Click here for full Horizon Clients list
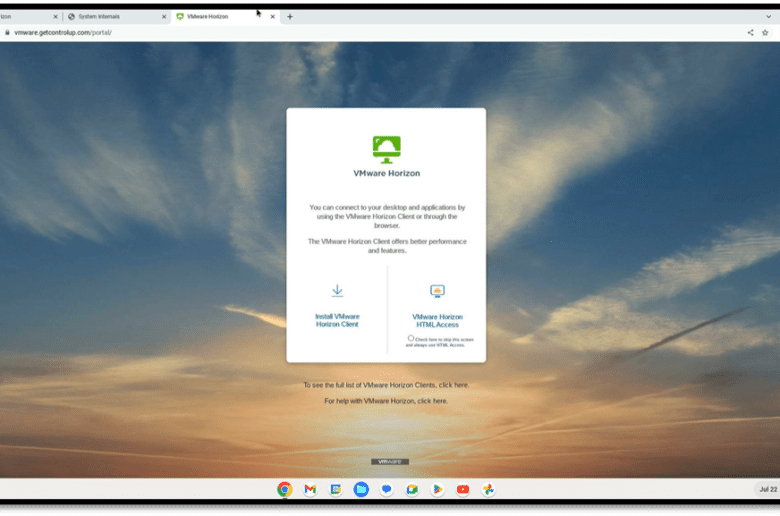780x516 pixels. click(x=453, y=385)
